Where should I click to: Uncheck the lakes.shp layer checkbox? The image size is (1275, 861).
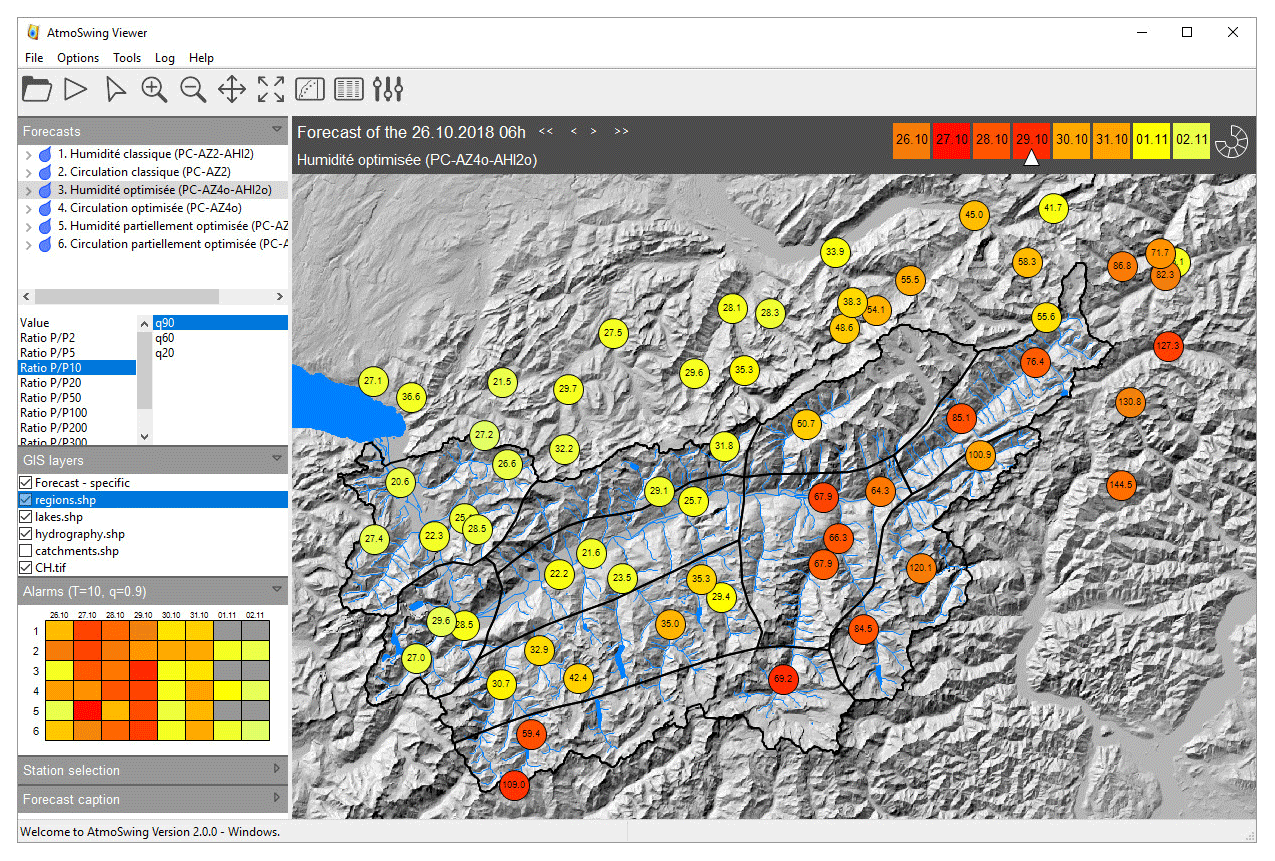26,517
